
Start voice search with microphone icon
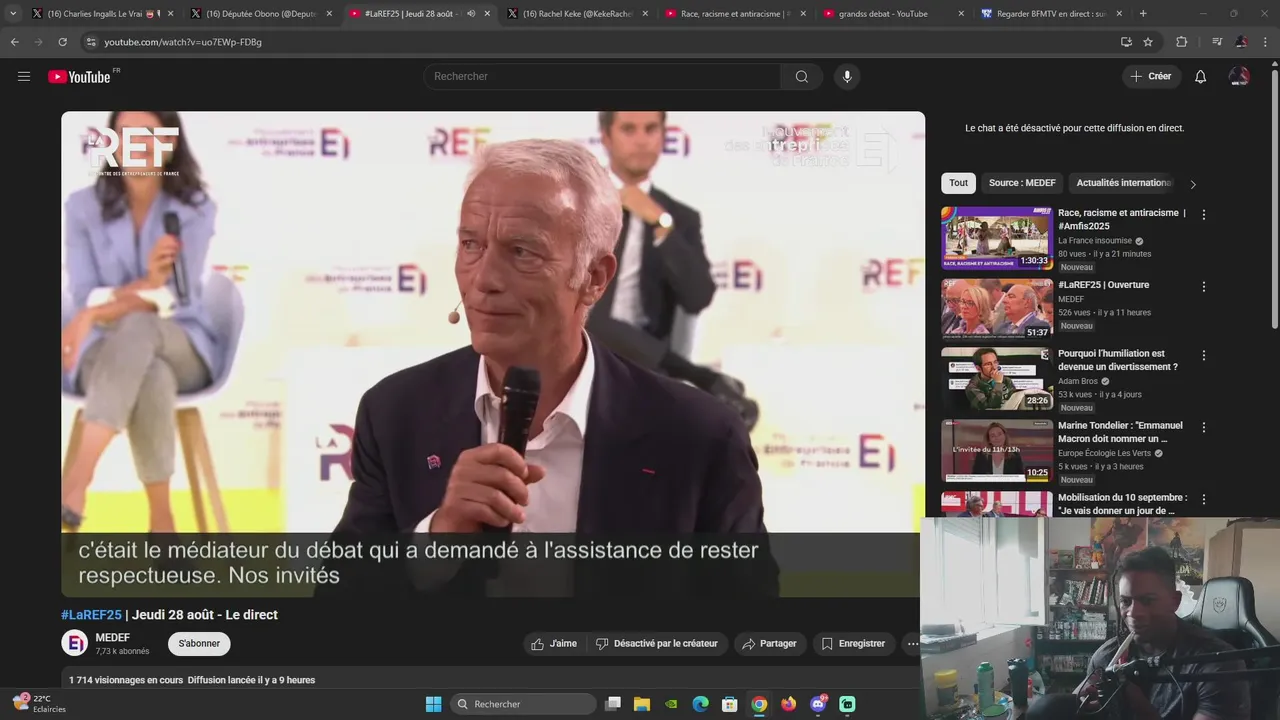click(x=847, y=77)
